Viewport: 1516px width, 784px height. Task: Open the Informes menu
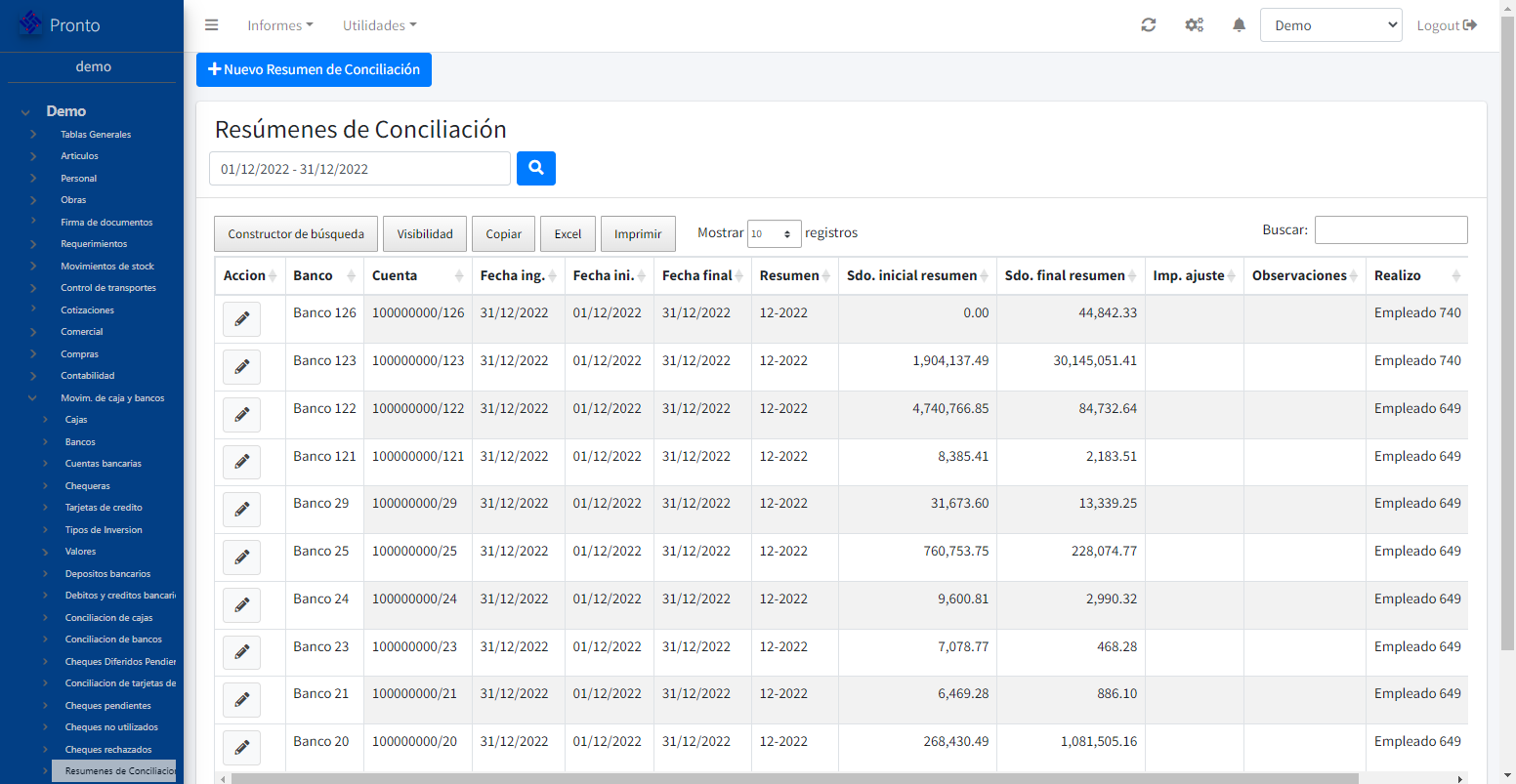coord(280,25)
